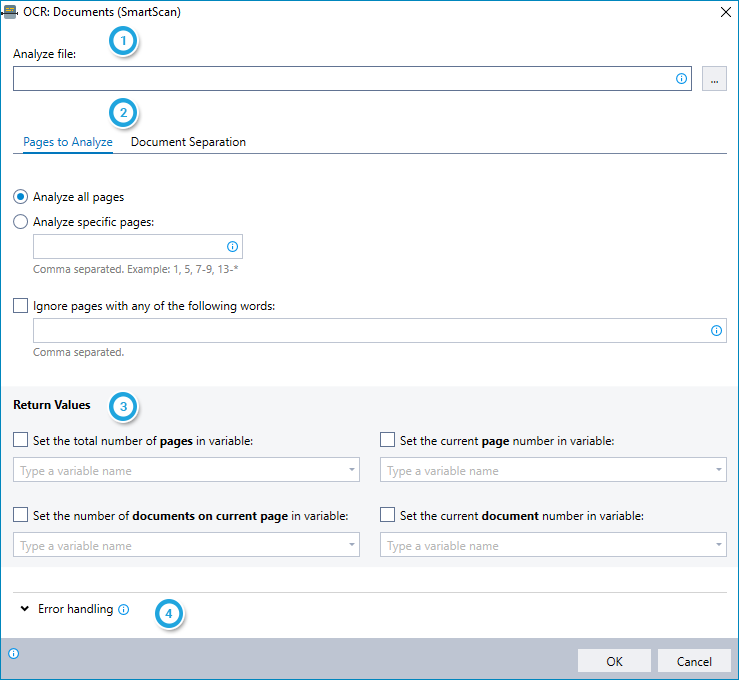Open documents on current page variable dropdown

pos(352,545)
